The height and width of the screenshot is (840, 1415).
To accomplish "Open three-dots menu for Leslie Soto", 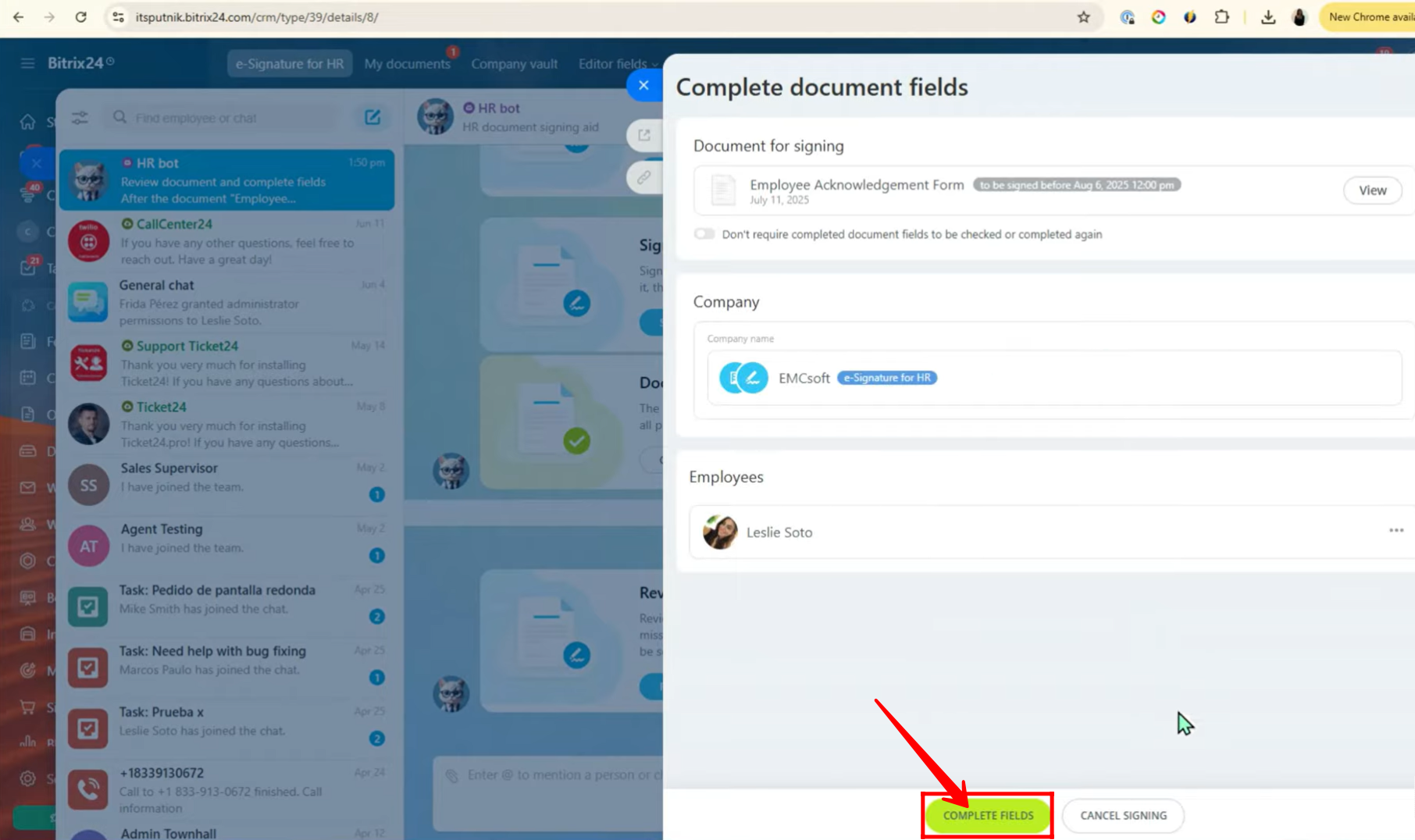I will 1396,531.
